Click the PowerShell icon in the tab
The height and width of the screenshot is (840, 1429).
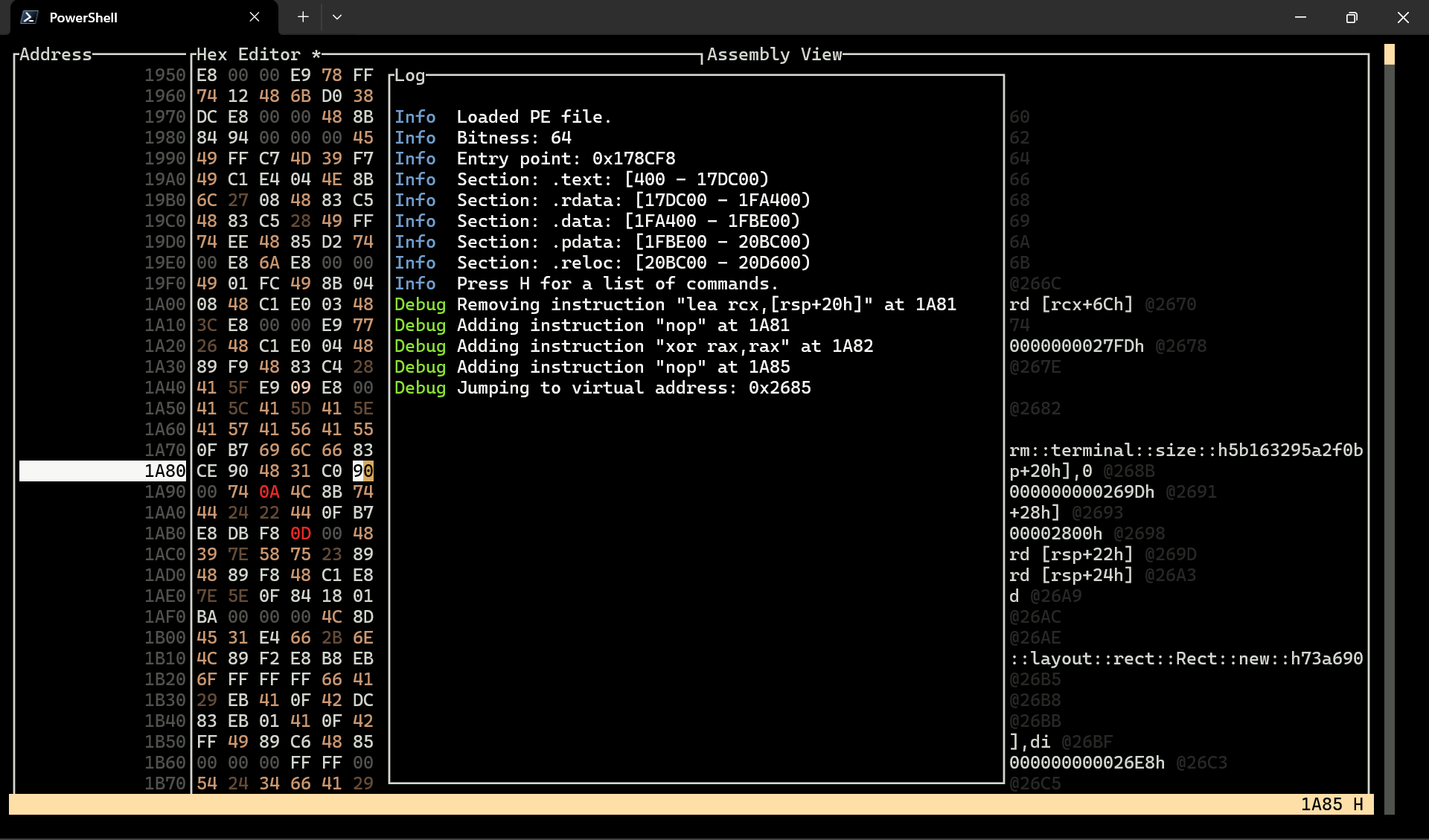tap(30, 17)
